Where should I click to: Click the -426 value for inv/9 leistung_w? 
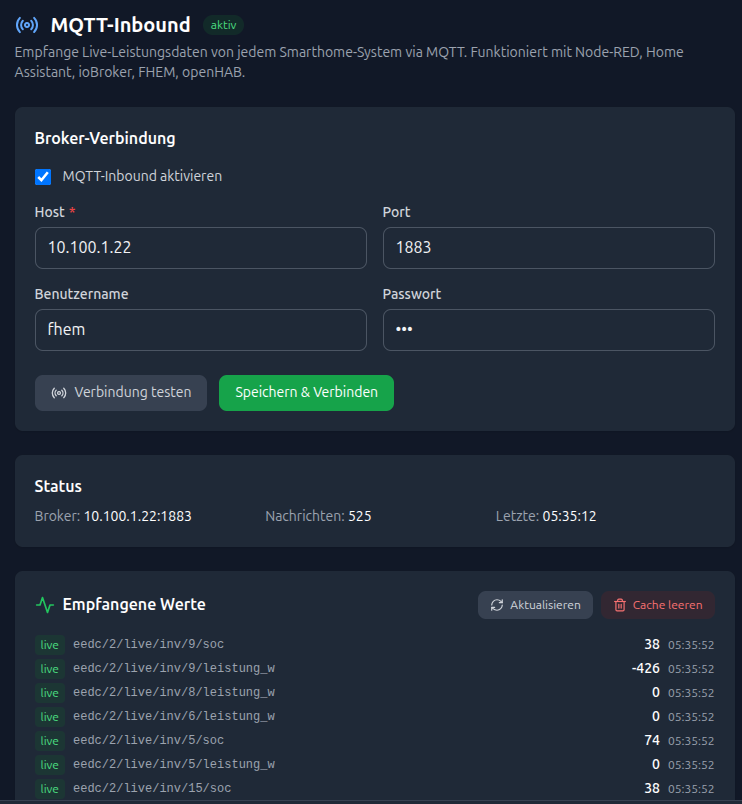pos(645,668)
